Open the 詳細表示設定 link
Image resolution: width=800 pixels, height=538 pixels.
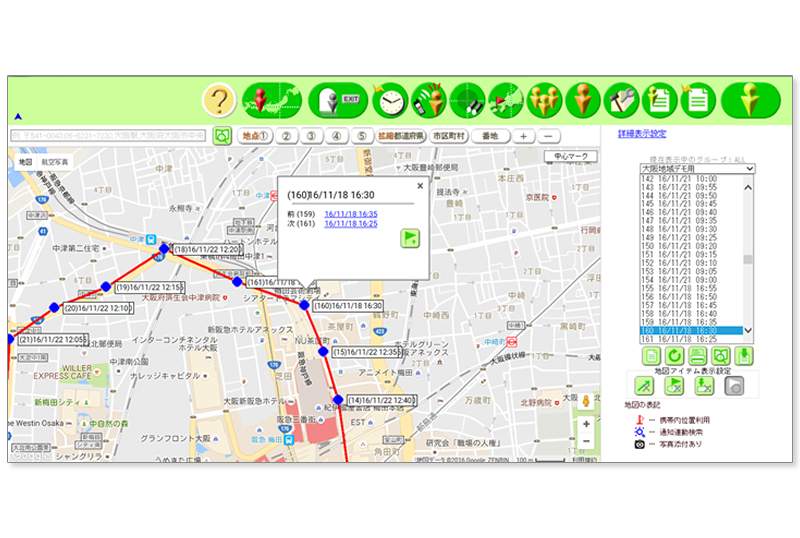pos(642,134)
